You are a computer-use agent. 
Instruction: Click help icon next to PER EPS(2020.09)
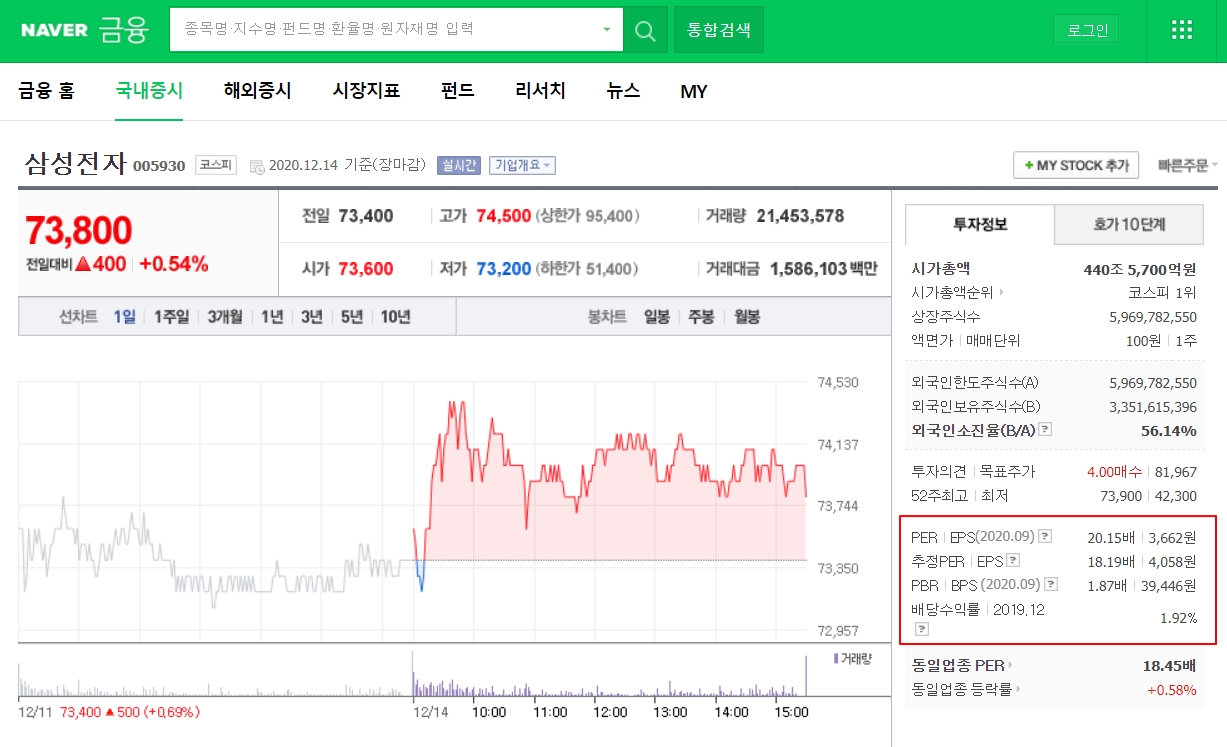click(x=1045, y=537)
